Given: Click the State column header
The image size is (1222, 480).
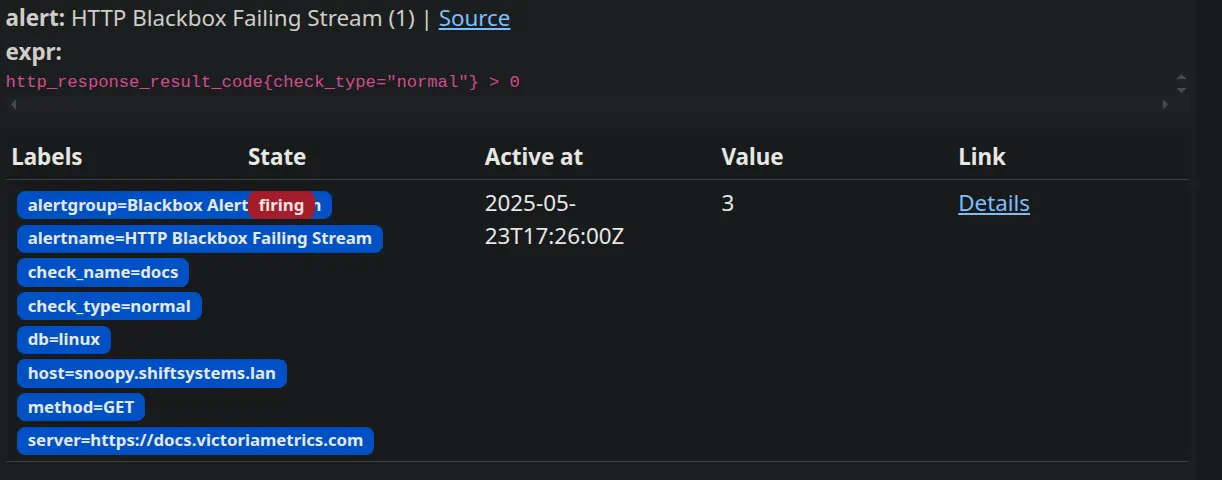Looking at the screenshot, I should coord(277,157).
